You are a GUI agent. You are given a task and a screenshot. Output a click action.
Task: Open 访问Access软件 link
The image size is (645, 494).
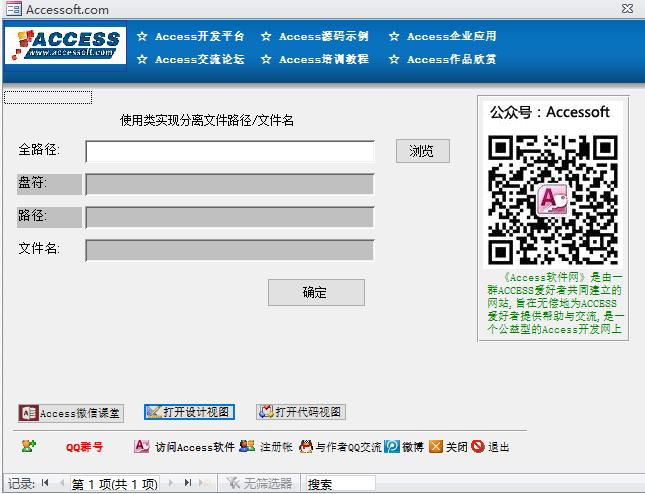[x=195, y=447]
